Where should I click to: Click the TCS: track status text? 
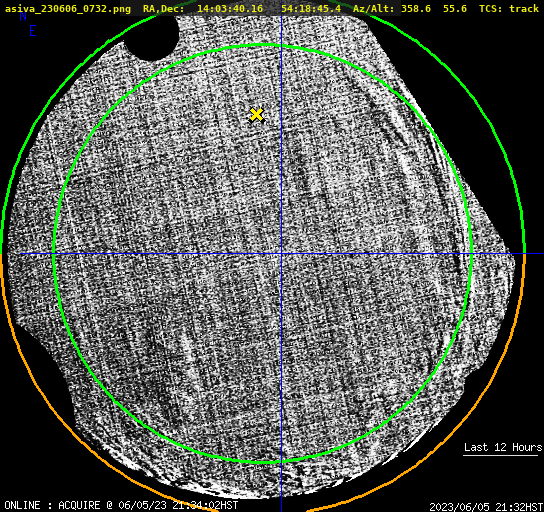[509, 8]
